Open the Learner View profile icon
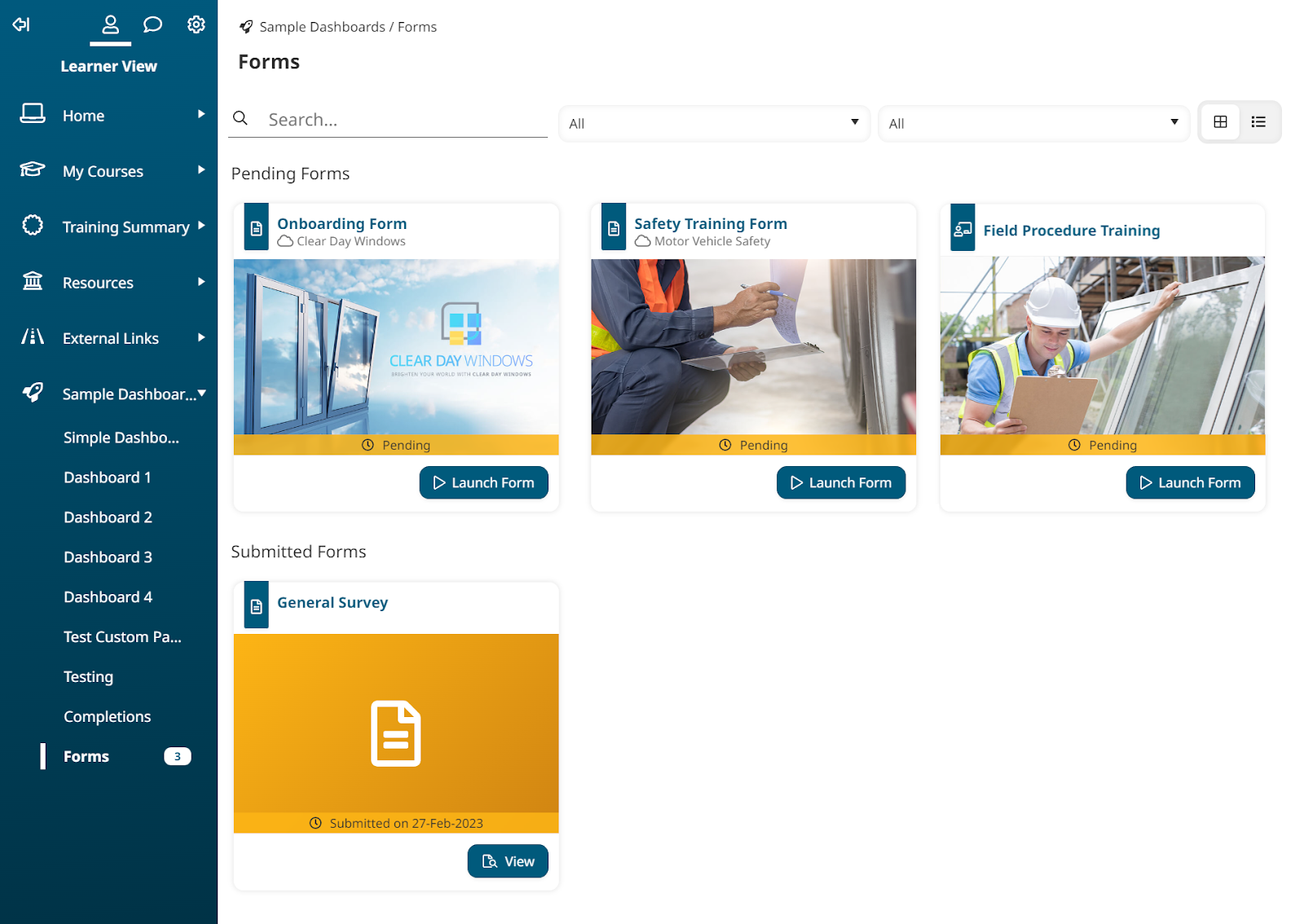The image size is (1304, 924). (110, 24)
